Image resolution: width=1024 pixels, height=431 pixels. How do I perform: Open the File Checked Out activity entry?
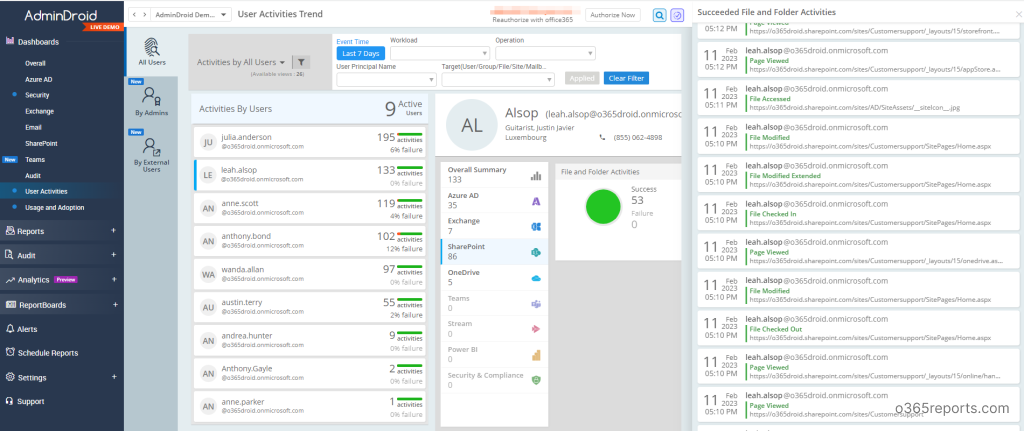point(858,328)
